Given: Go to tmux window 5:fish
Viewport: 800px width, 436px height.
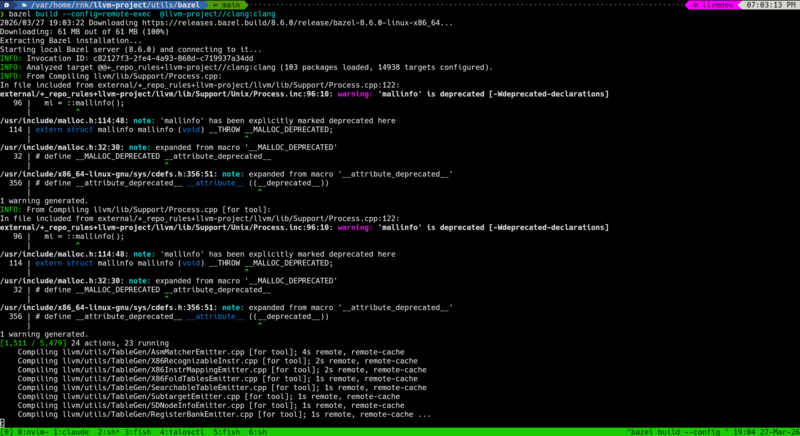Looking at the screenshot, I should (236, 430).
